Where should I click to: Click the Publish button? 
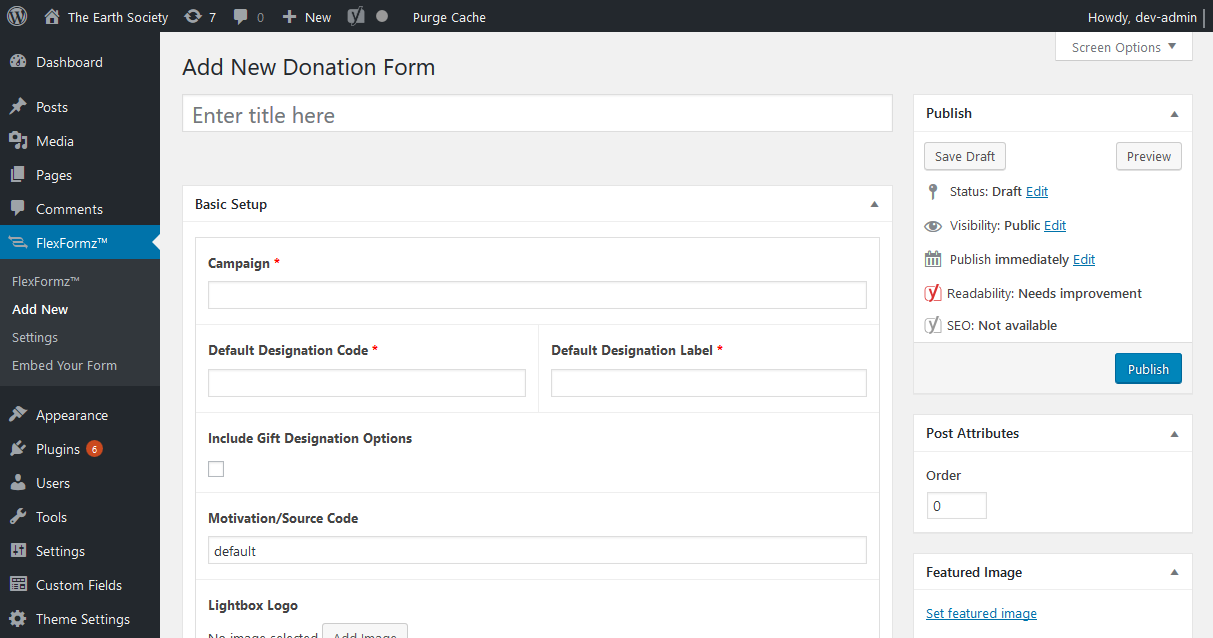[1147, 368]
